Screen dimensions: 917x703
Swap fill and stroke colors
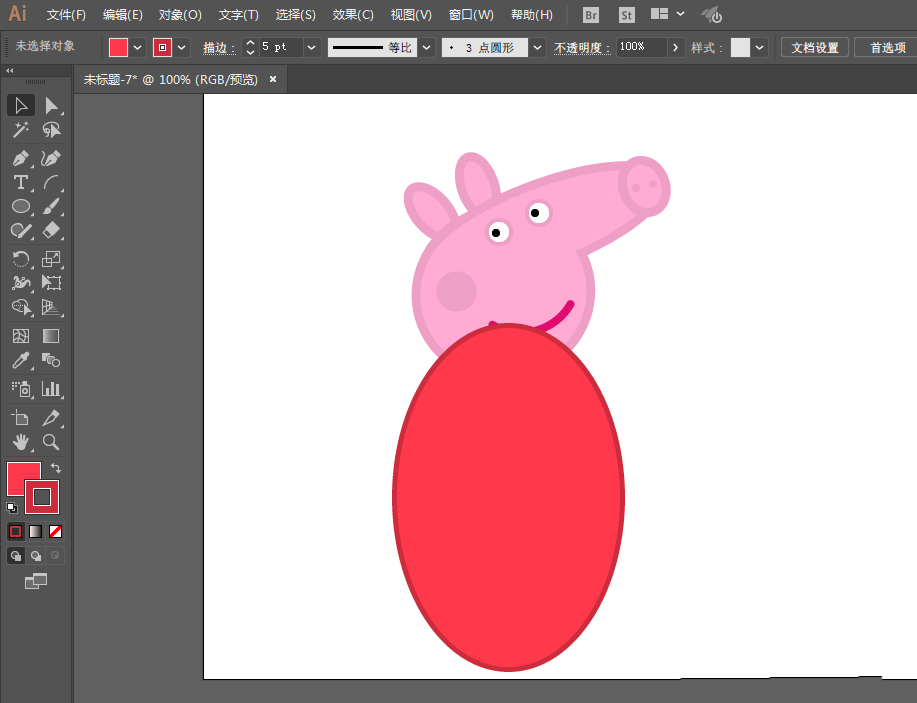(56, 468)
